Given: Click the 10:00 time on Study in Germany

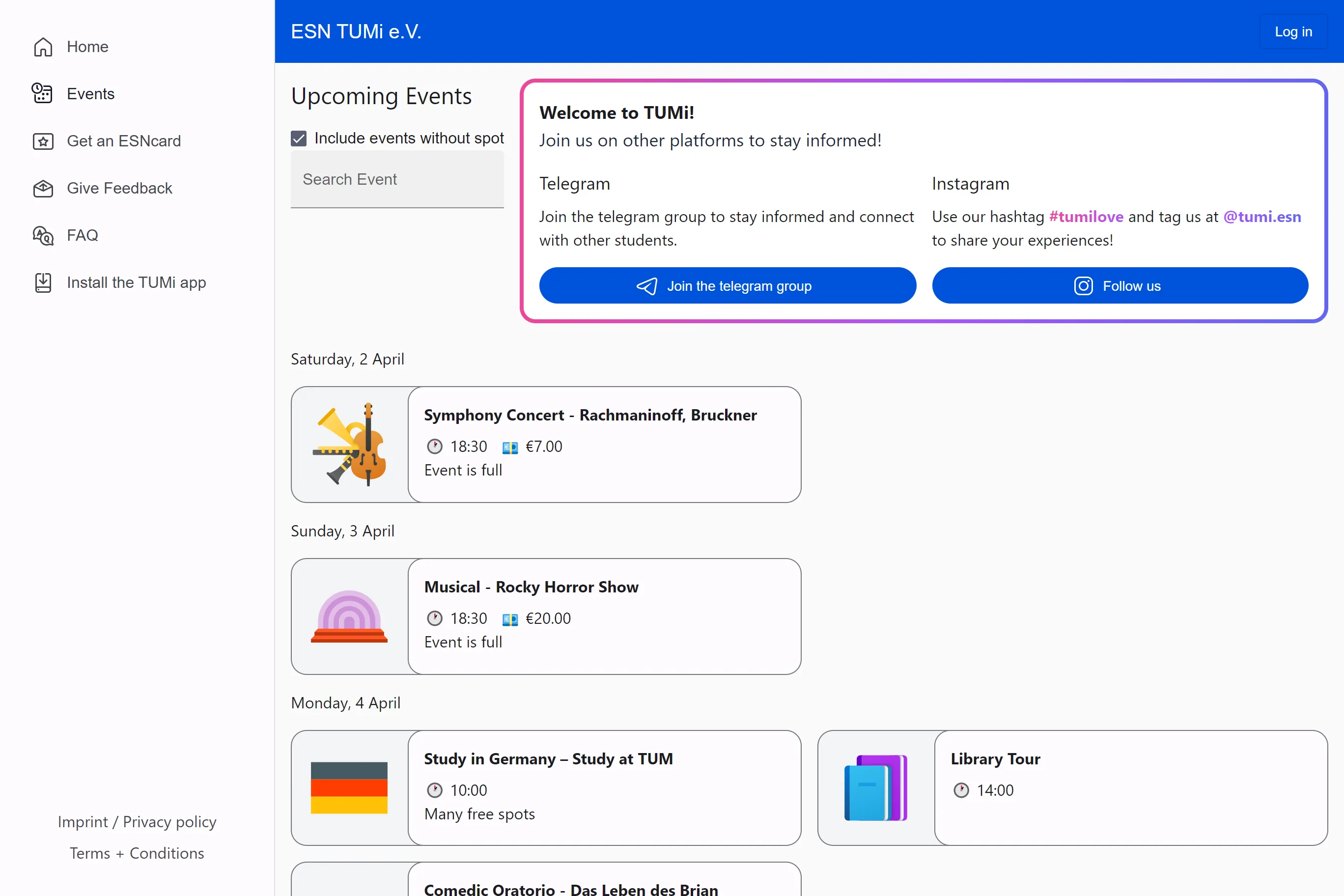Looking at the screenshot, I should point(469,790).
